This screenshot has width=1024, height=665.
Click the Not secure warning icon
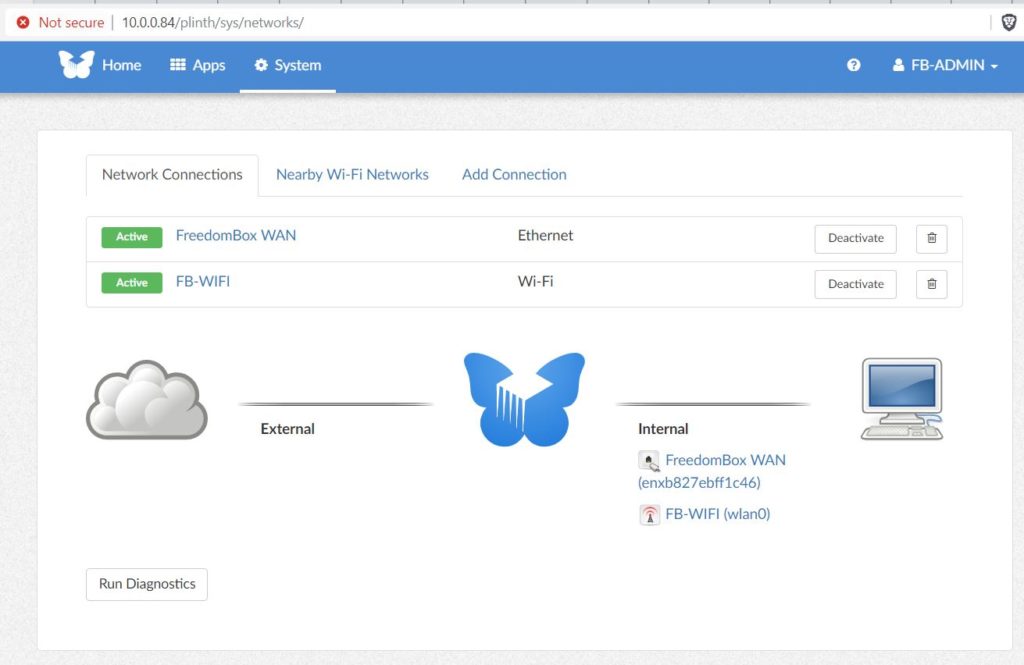click(x=23, y=23)
